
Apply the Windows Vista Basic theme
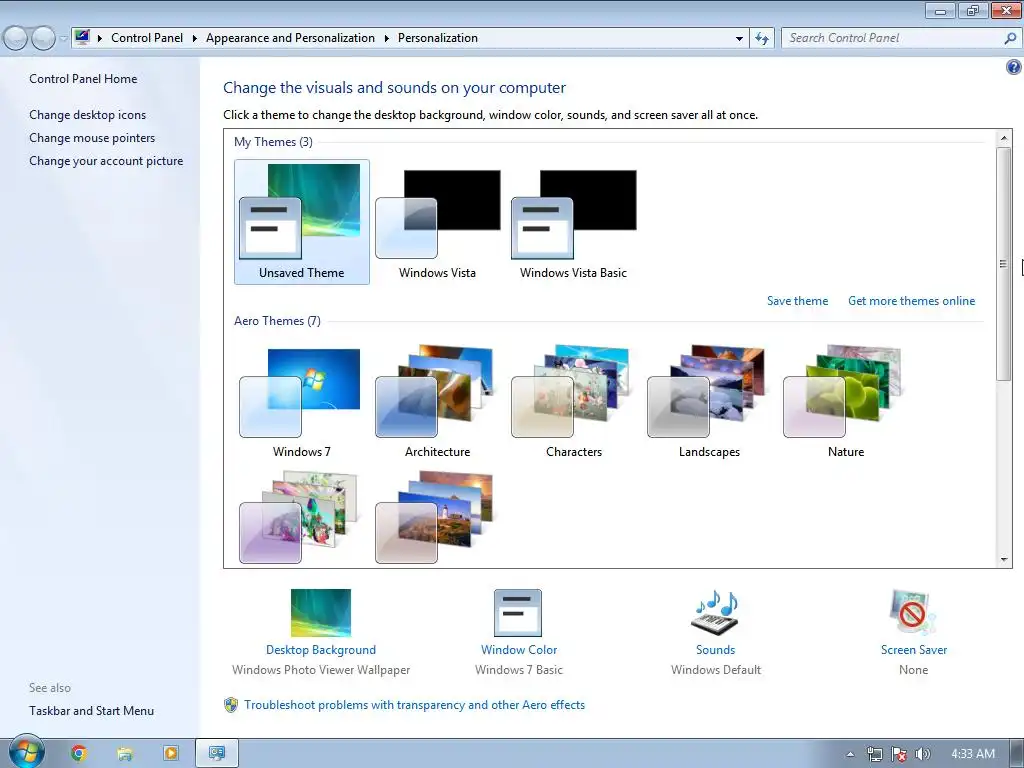click(573, 222)
